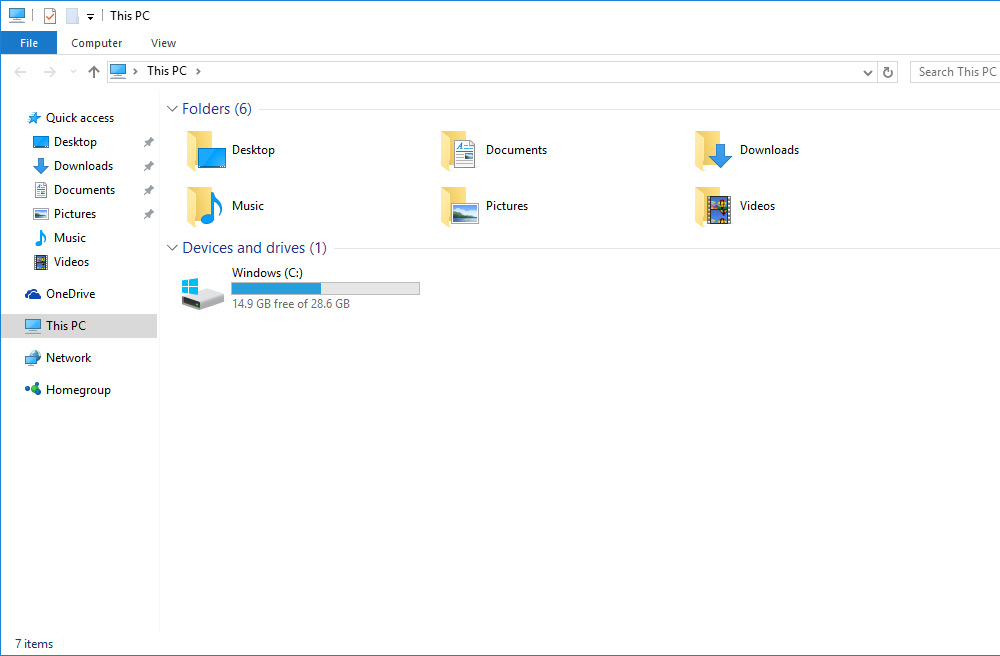Switch to the View ribbon tab
The width and height of the screenshot is (1000, 656).
tap(163, 43)
